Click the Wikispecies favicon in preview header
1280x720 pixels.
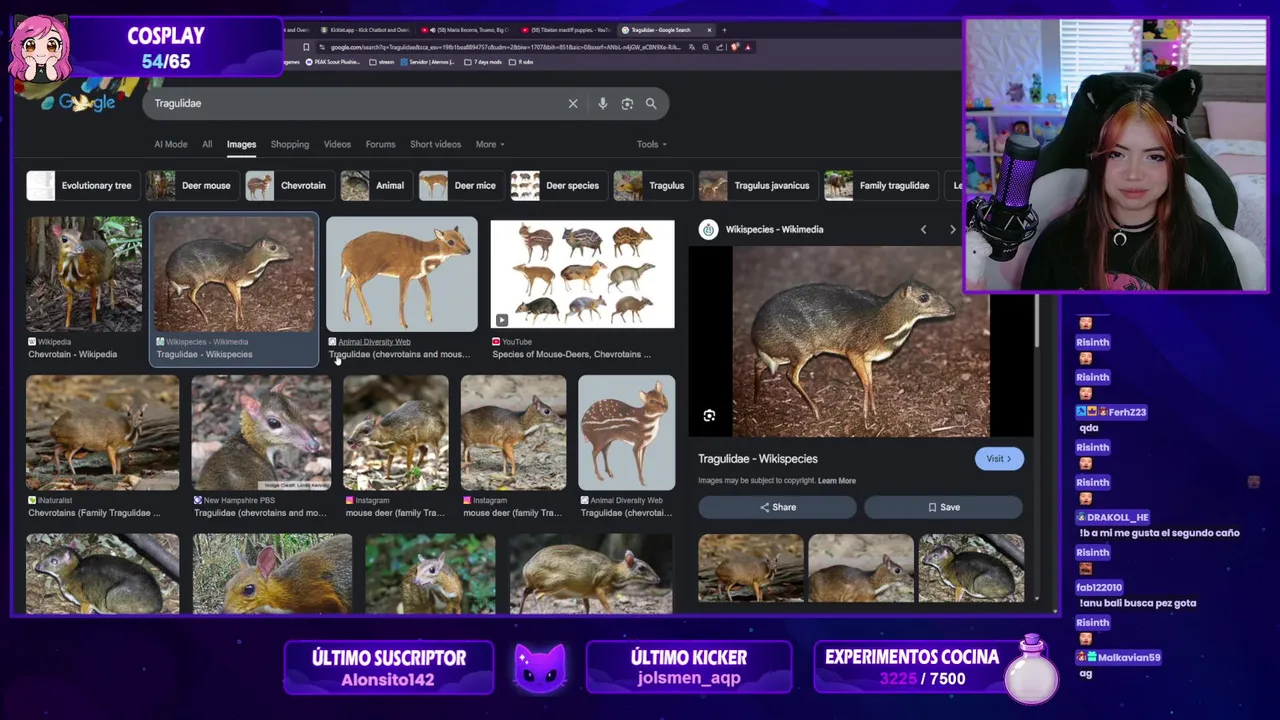click(x=708, y=229)
